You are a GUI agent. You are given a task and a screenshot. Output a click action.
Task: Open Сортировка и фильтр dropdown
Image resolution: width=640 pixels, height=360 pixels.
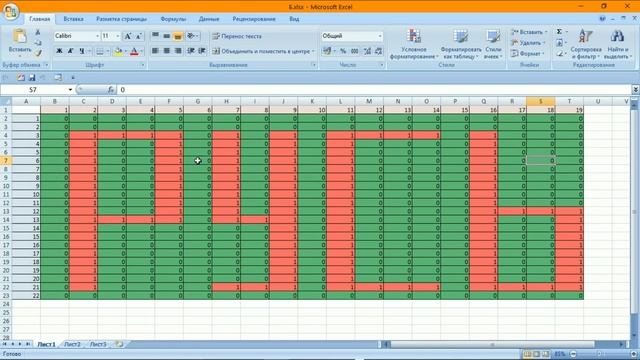tap(586, 44)
